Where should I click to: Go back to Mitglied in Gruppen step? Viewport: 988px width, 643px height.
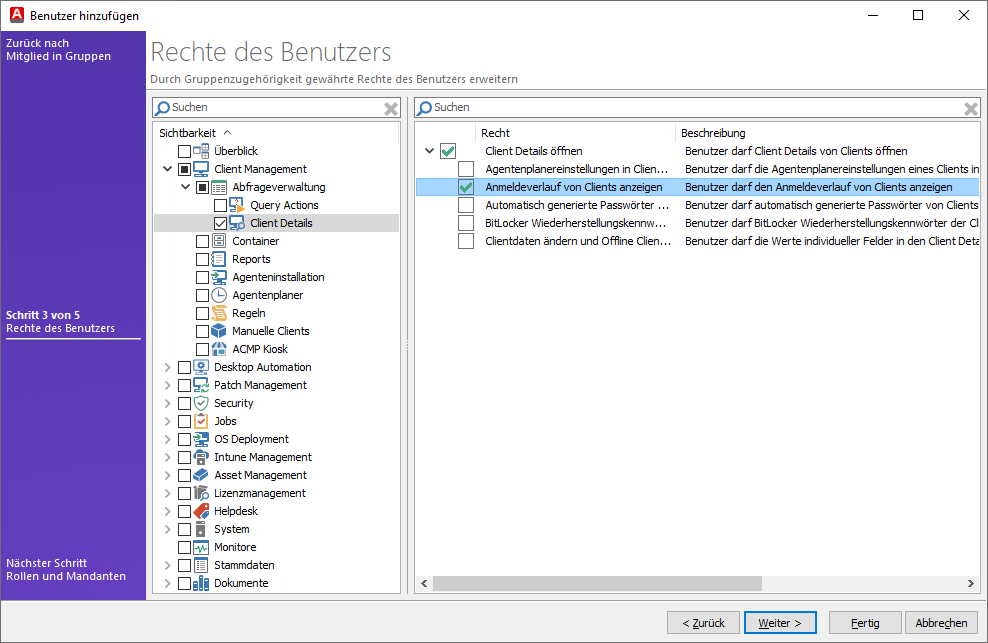pyautogui.click(x=58, y=50)
